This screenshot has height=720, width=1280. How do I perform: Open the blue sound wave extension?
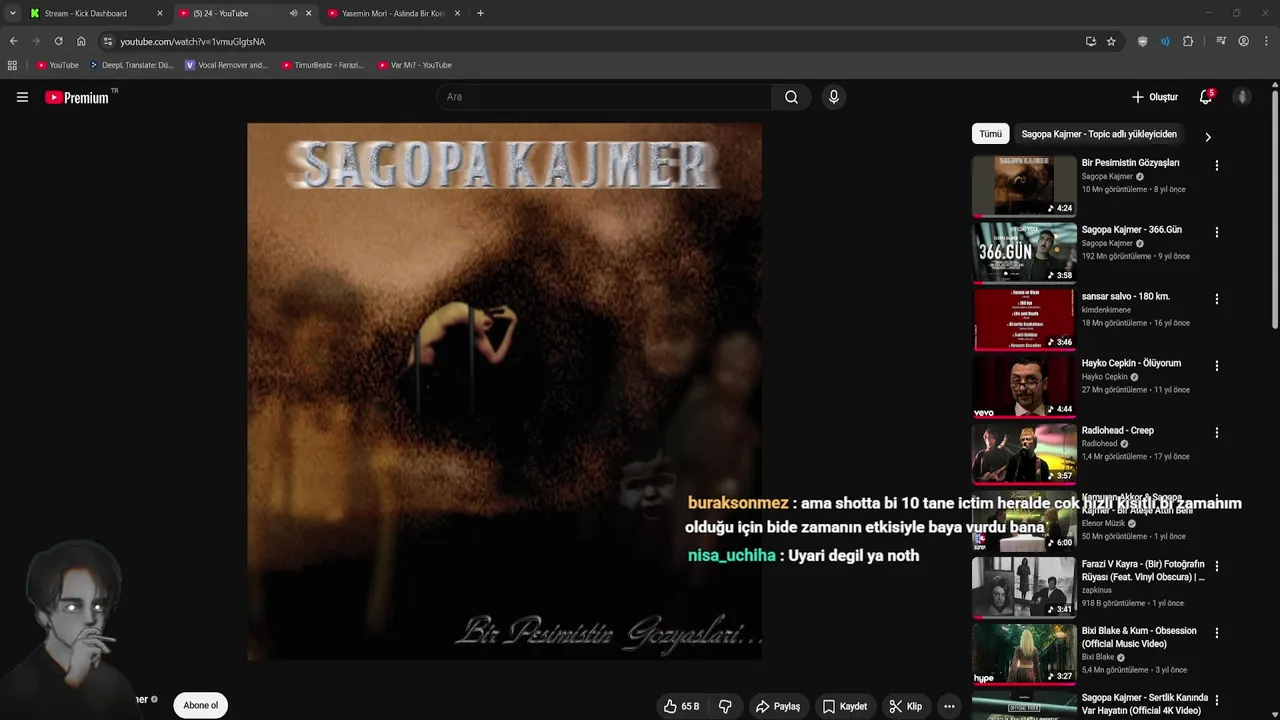pos(1165,41)
